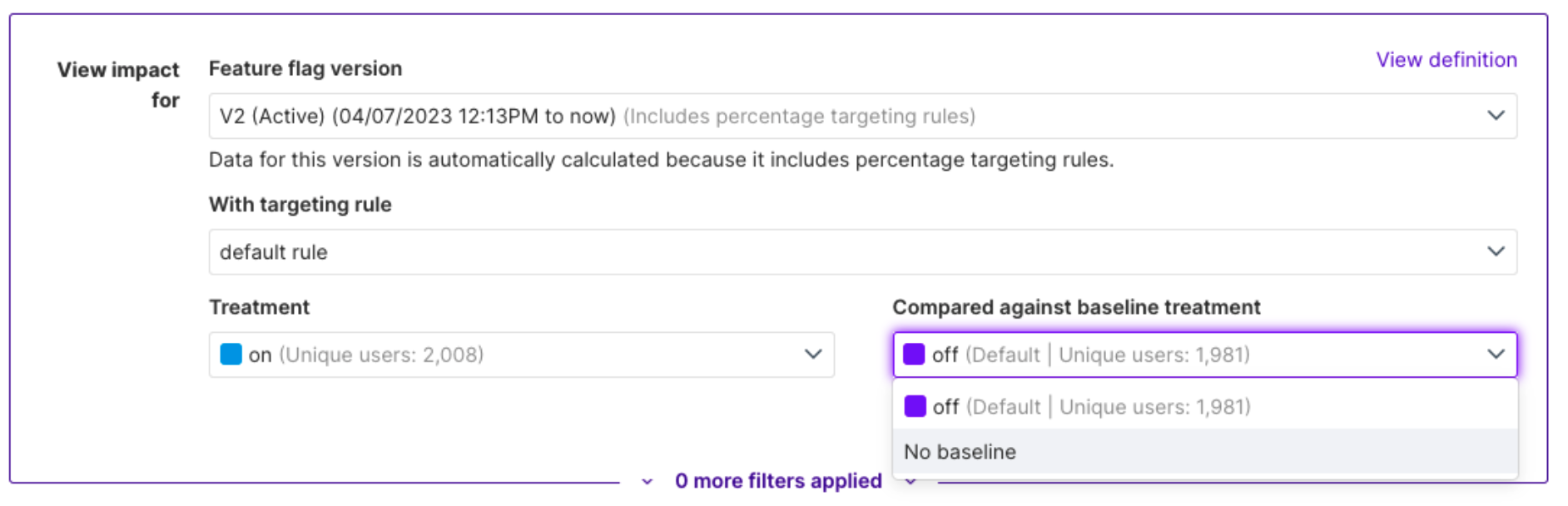1568x506 pixels.
Task: Click the 'Treatment' field label
Action: [259, 307]
